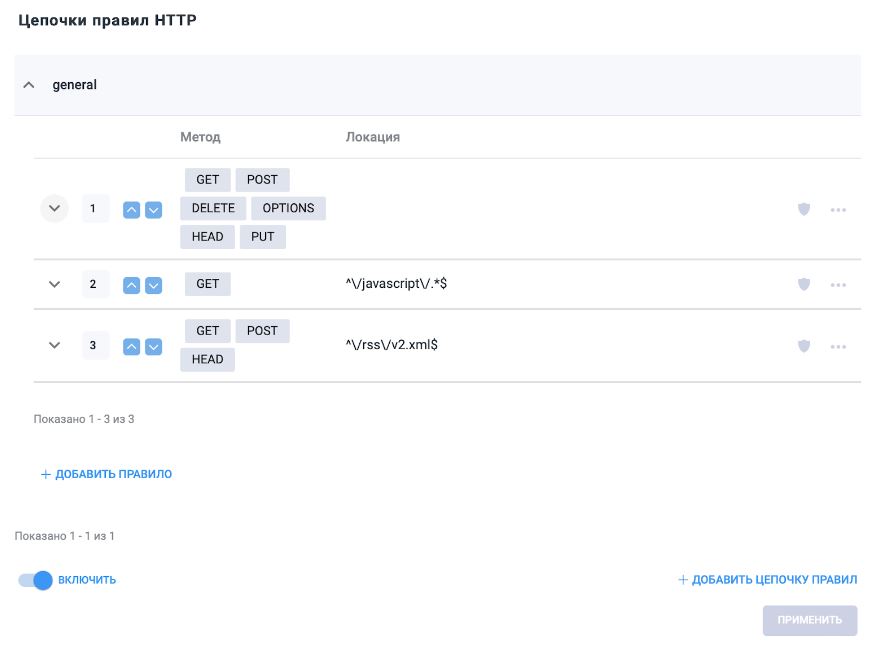The image size is (873, 650).
Task: Toggle the ВКЛЮЧИТЬ switch
Action: coord(35,580)
